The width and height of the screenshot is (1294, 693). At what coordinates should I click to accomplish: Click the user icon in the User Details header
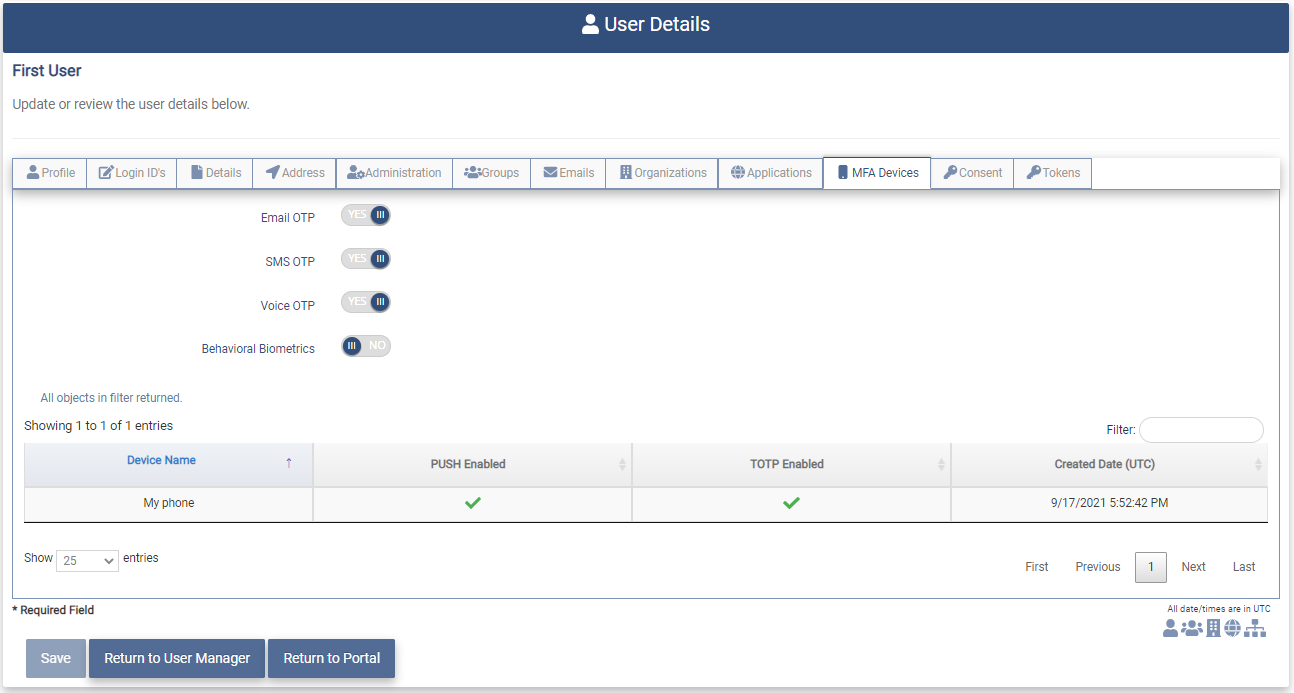(590, 24)
